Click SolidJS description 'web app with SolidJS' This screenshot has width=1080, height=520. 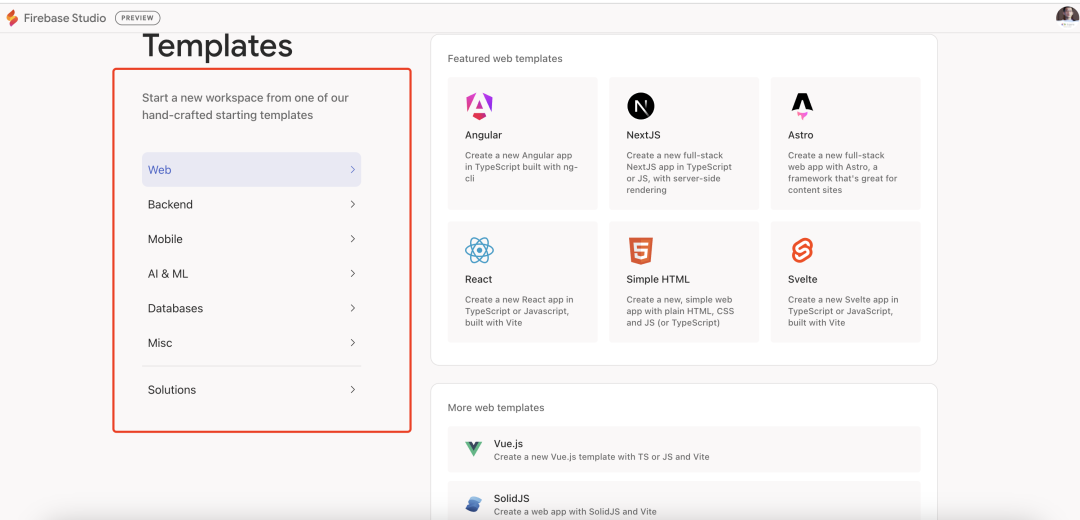click(574, 512)
